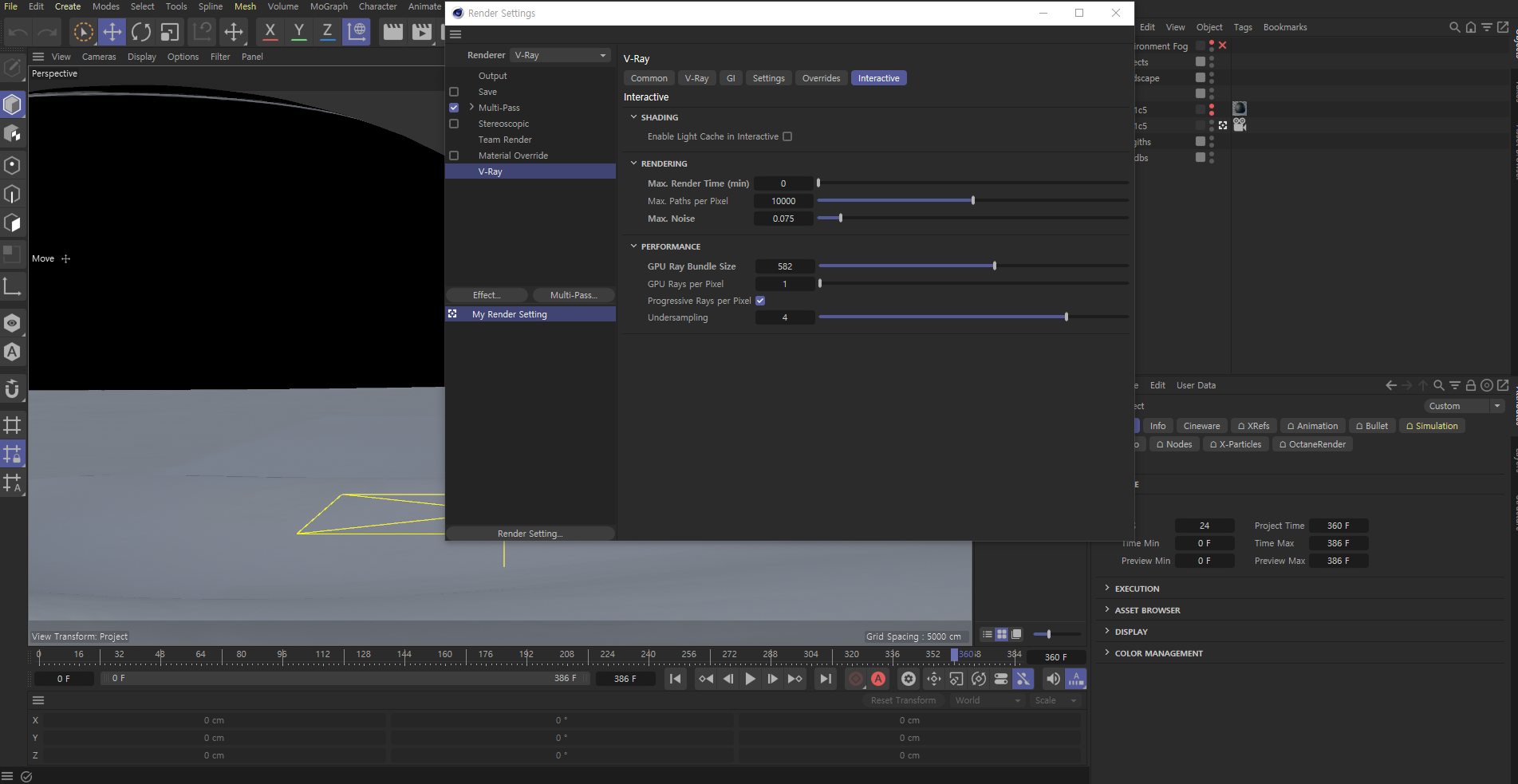This screenshot has height=784, width=1518.
Task: Open Overrides tab
Action: pyautogui.click(x=821, y=78)
